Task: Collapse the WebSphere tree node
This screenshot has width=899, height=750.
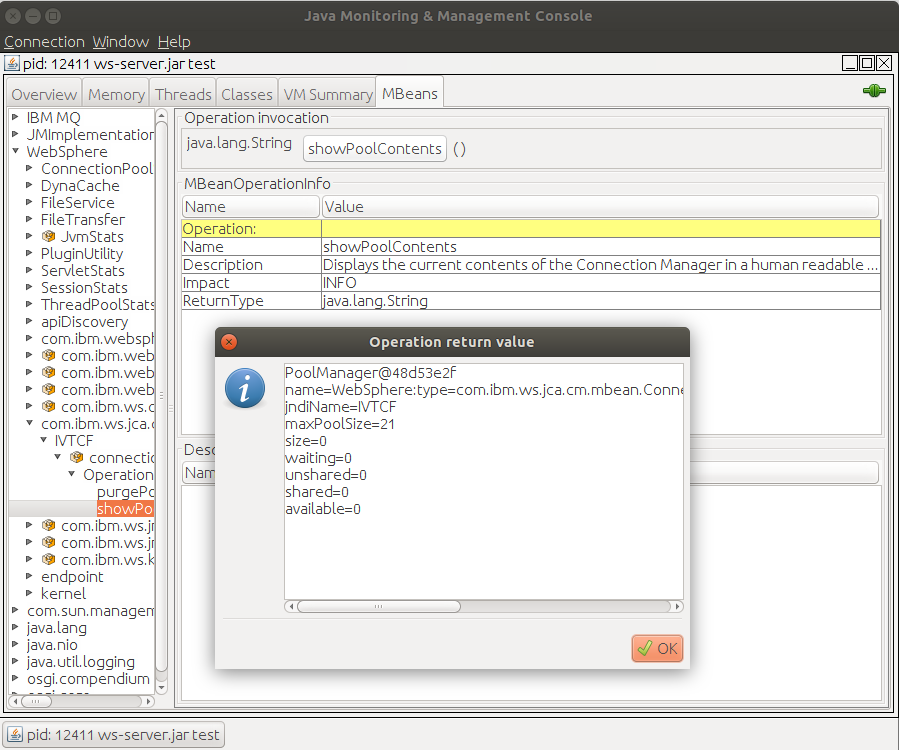Action: point(16,152)
